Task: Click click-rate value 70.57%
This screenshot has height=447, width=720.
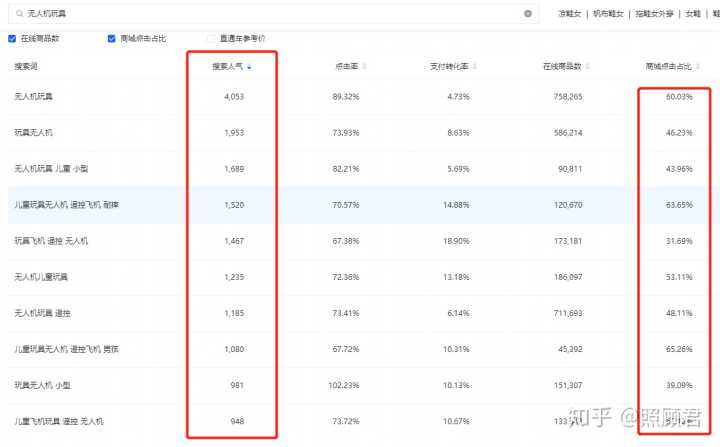Action: [346, 205]
